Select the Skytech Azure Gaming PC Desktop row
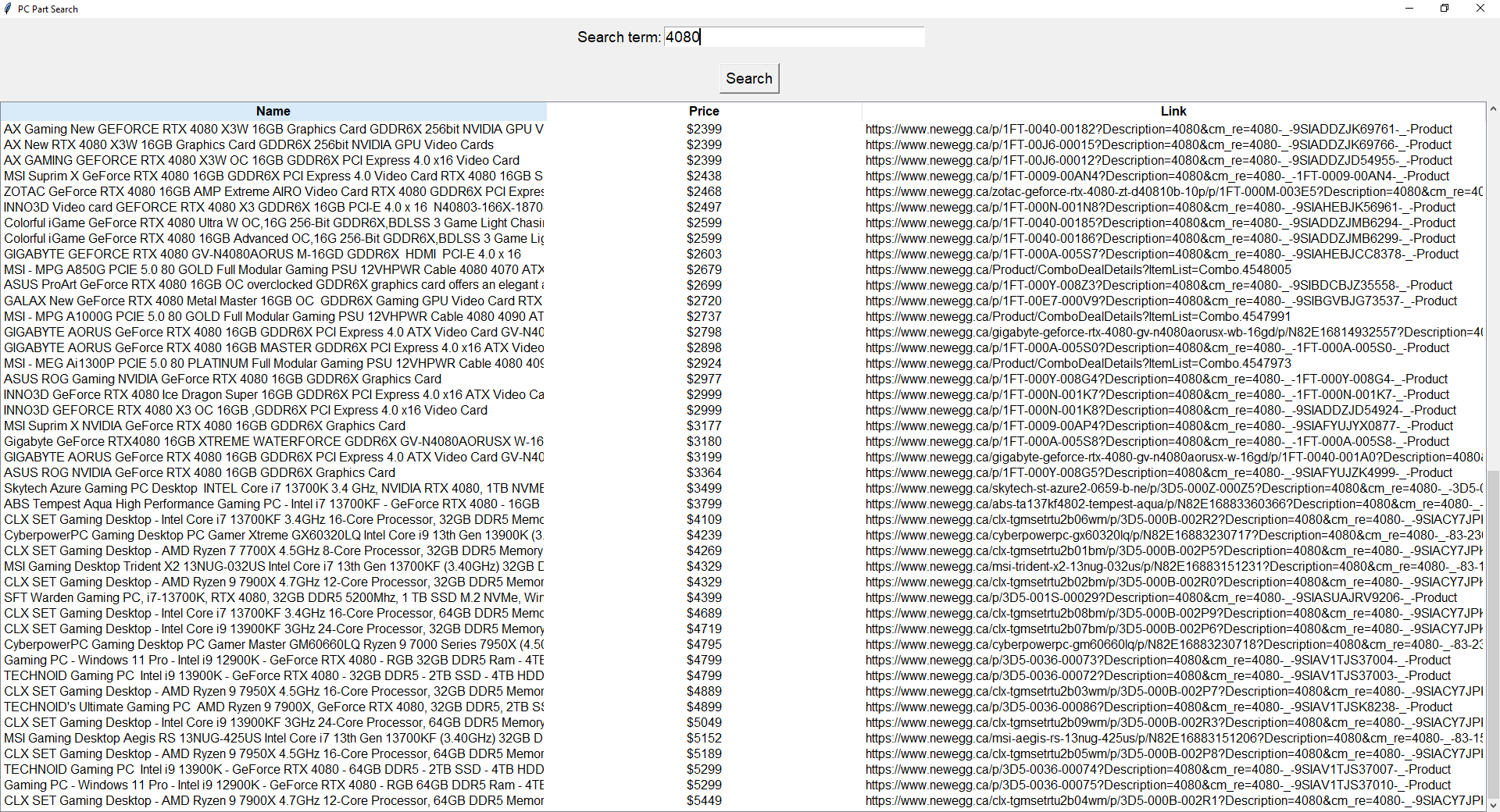 click(x=742, y=488)
